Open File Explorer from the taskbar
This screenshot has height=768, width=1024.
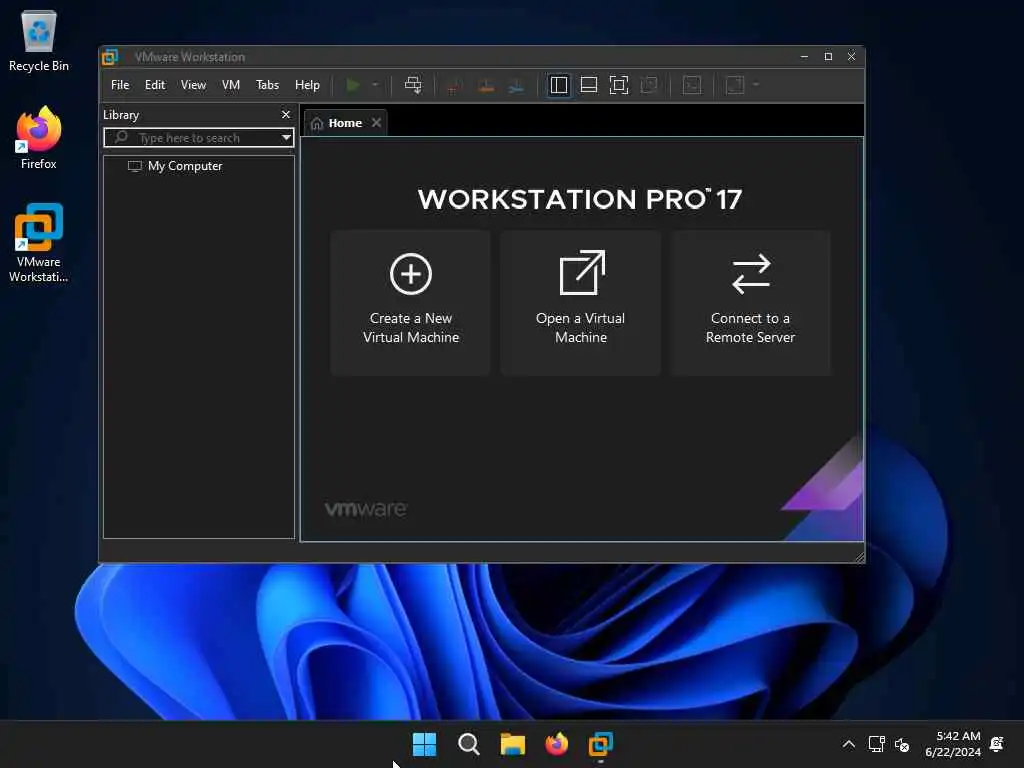[x=513, y=744]
